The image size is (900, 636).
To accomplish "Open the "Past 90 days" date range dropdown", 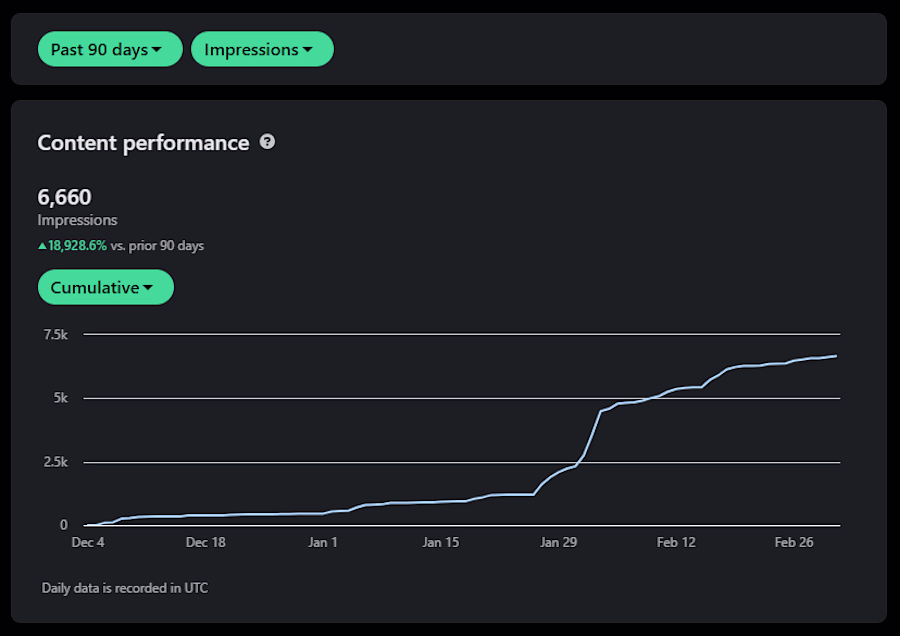I will [110, 50].
